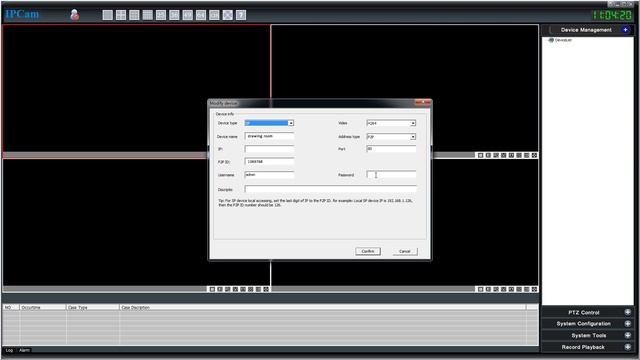640x360 pixels.
Task: Choose the 36-channel view layout icon
Action: [x=174, y=15]
